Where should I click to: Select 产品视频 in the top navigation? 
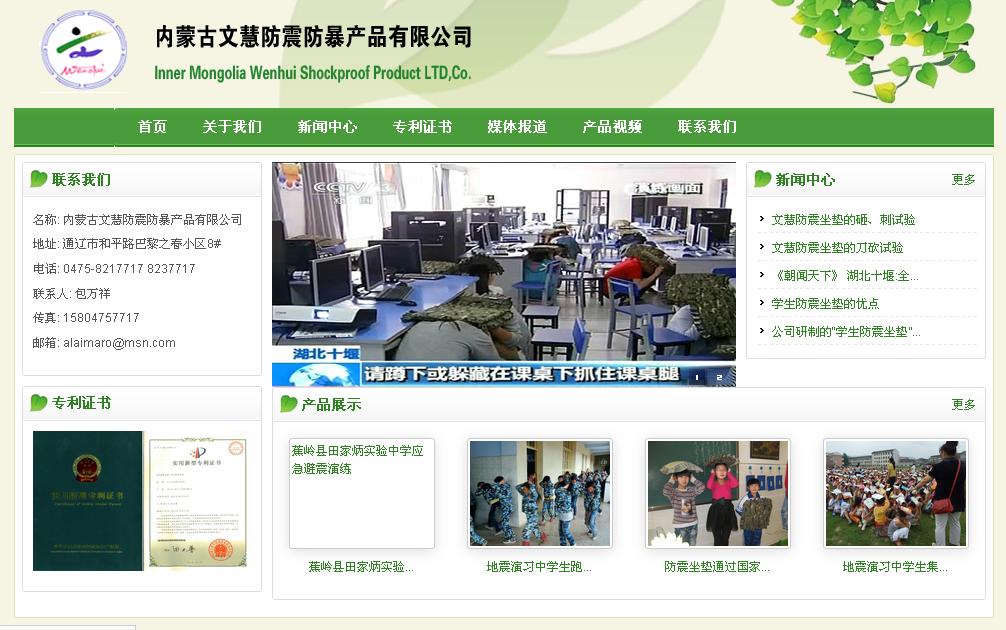tap(612, 127)
